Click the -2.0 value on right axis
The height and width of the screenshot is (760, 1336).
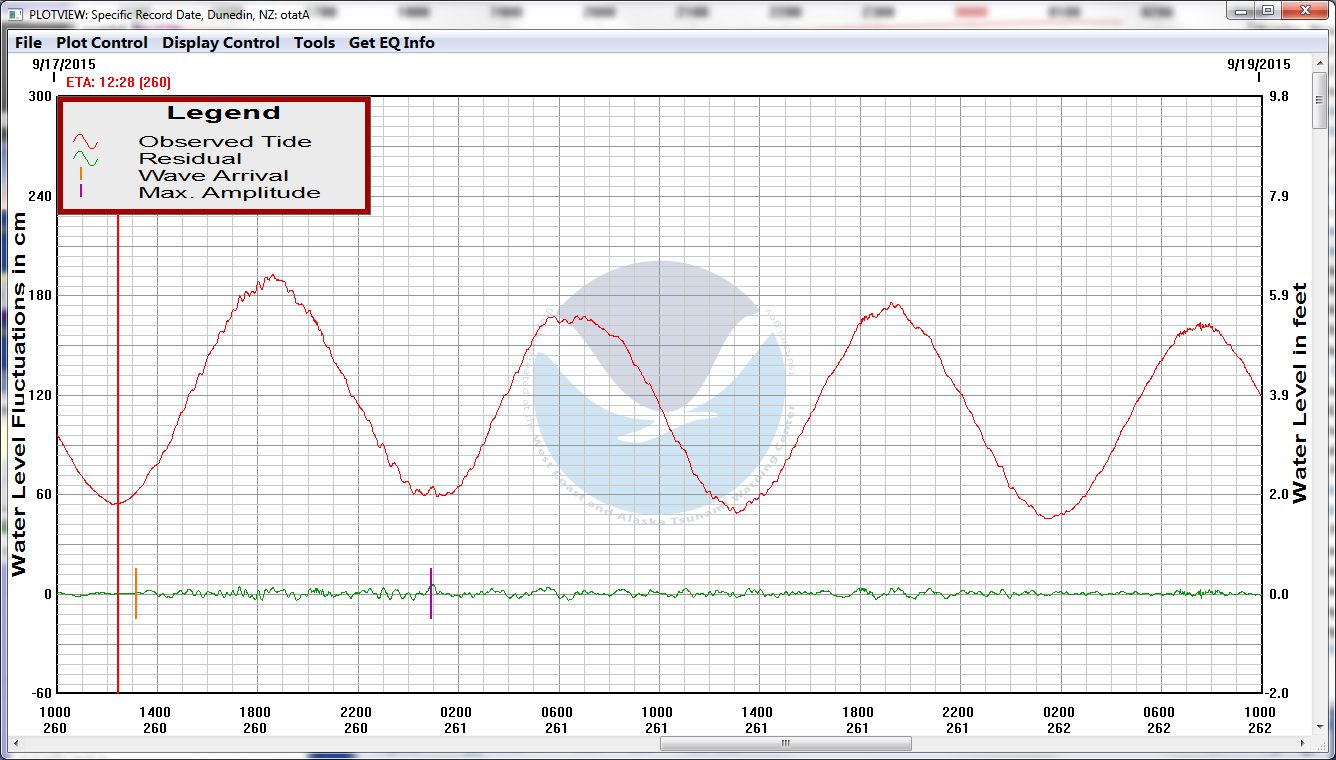tap(1279, 693)
